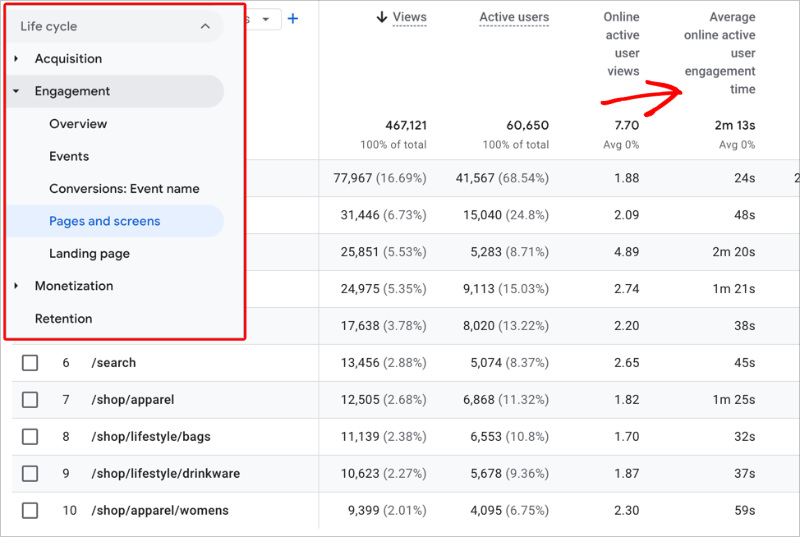The width and height of the screenshot is (800, 537).
Task: Open the Landing page report
Action: pyautogui.click(x=89, y=253)
